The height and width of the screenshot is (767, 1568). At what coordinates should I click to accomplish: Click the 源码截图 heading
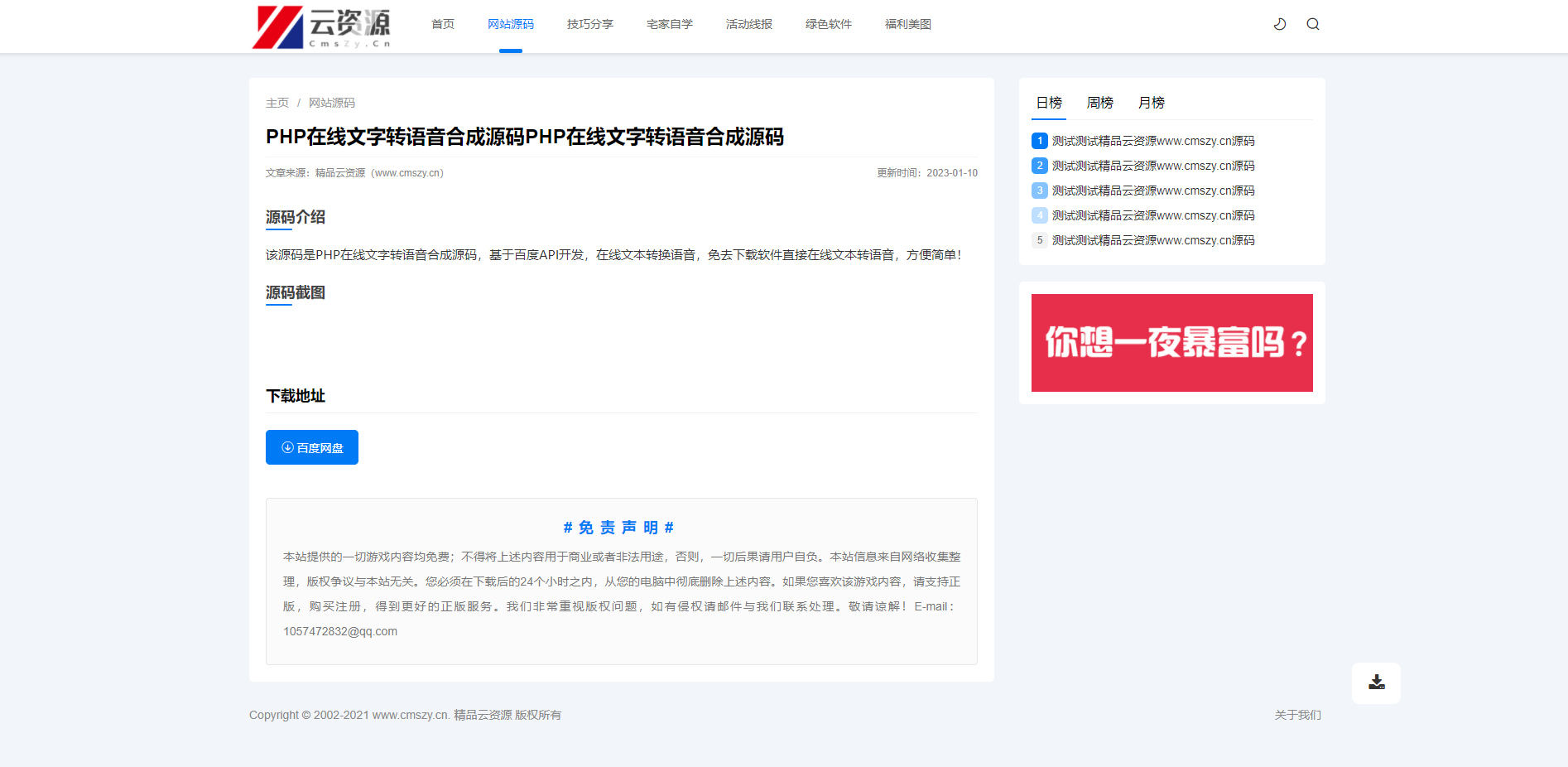tap(296, 292)
